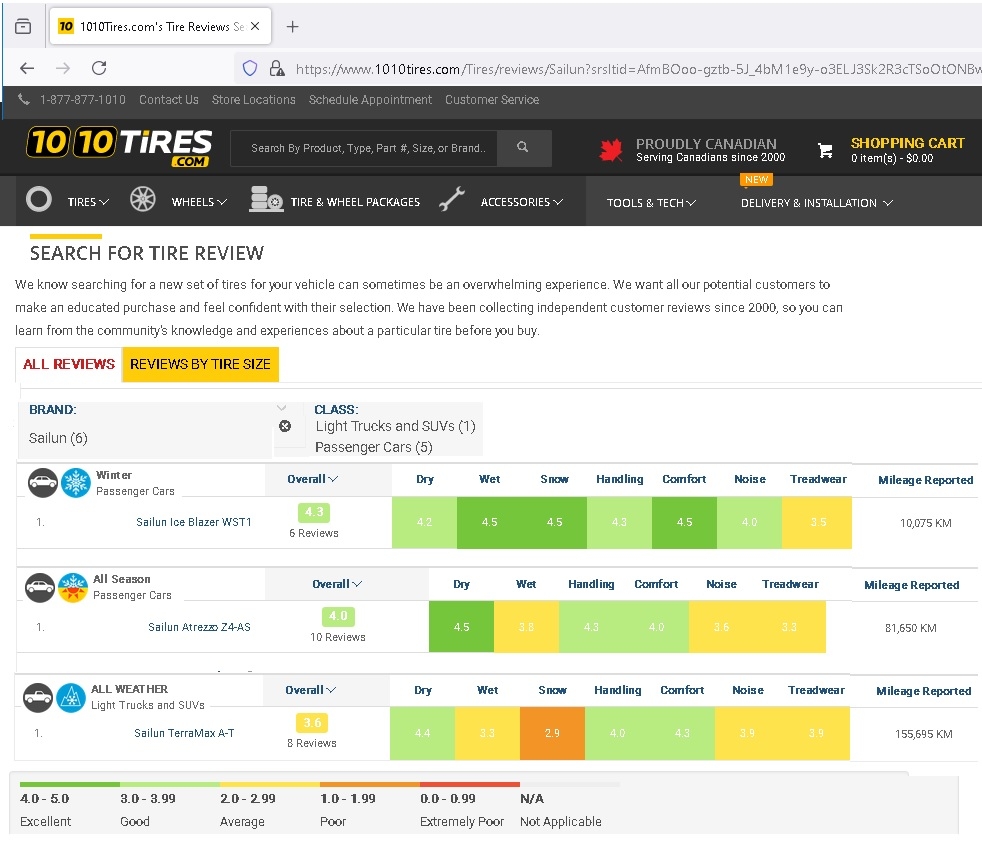Viewport: 982px width, 845px height.
Task: Click the tire and wheel packages icon
Action: [x=266, y=199]
